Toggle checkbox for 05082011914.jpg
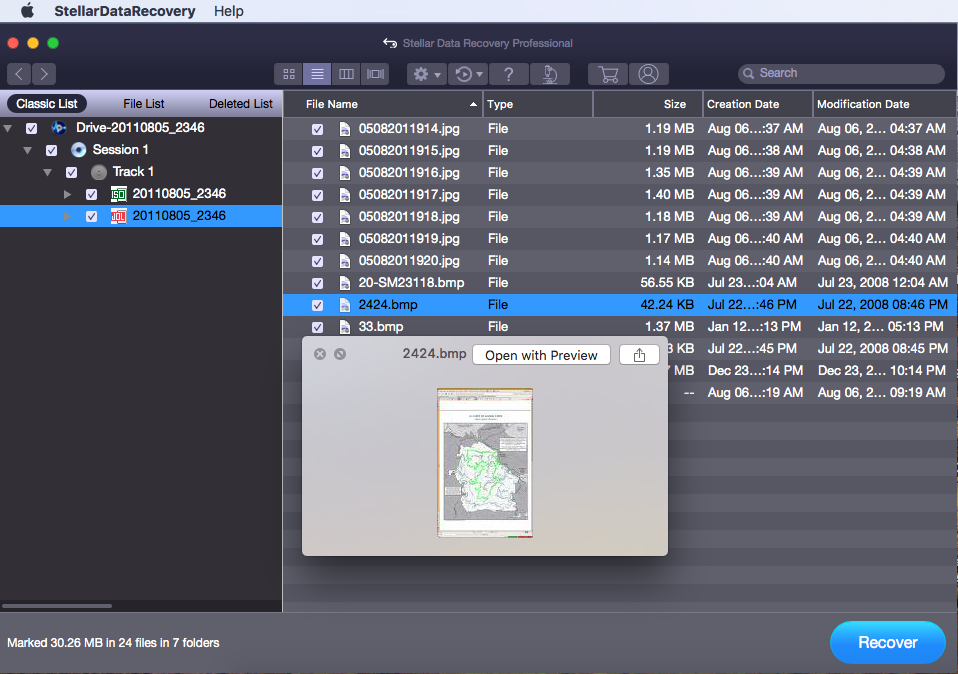Image resolution: width=958 pixels, height=674 pixels. pyautogui.click(x=317, y=129)
